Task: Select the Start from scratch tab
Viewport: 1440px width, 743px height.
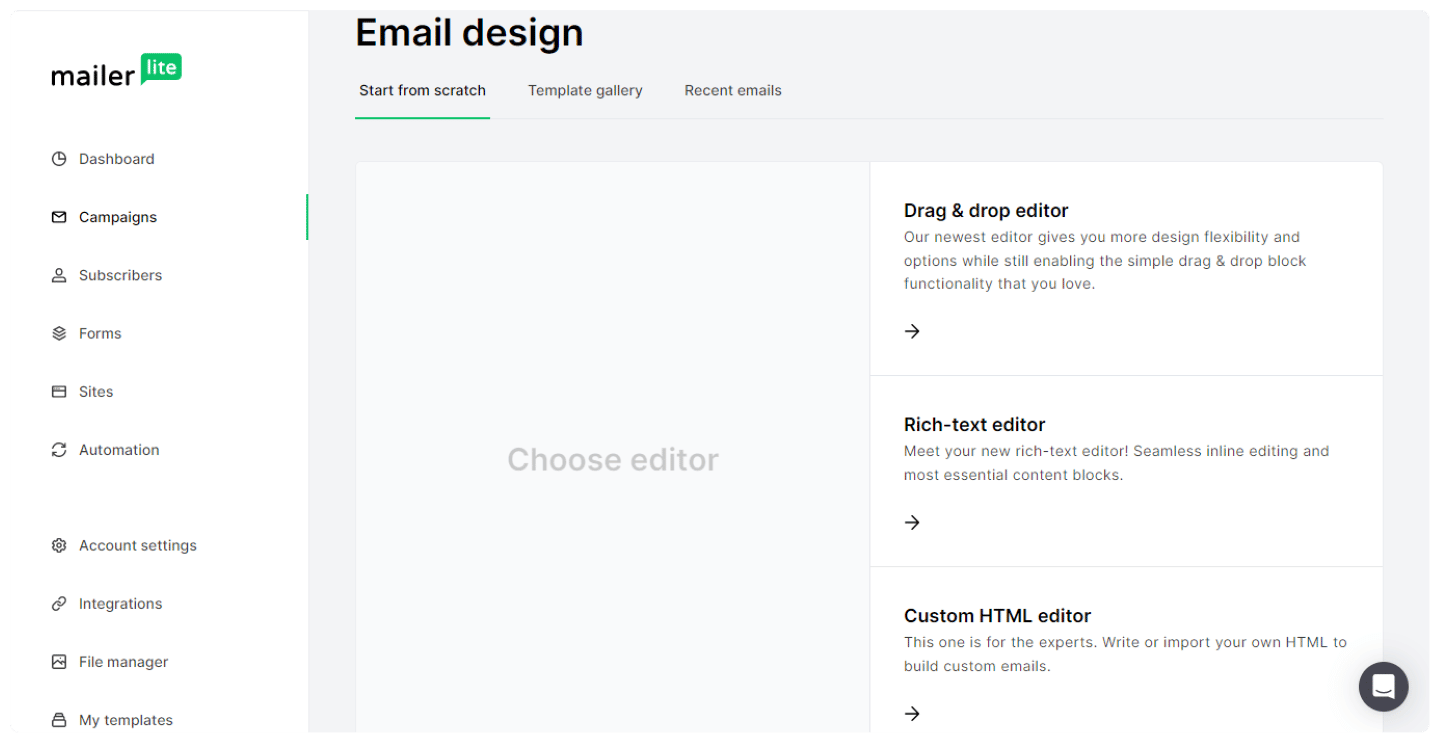Action: 422,90
